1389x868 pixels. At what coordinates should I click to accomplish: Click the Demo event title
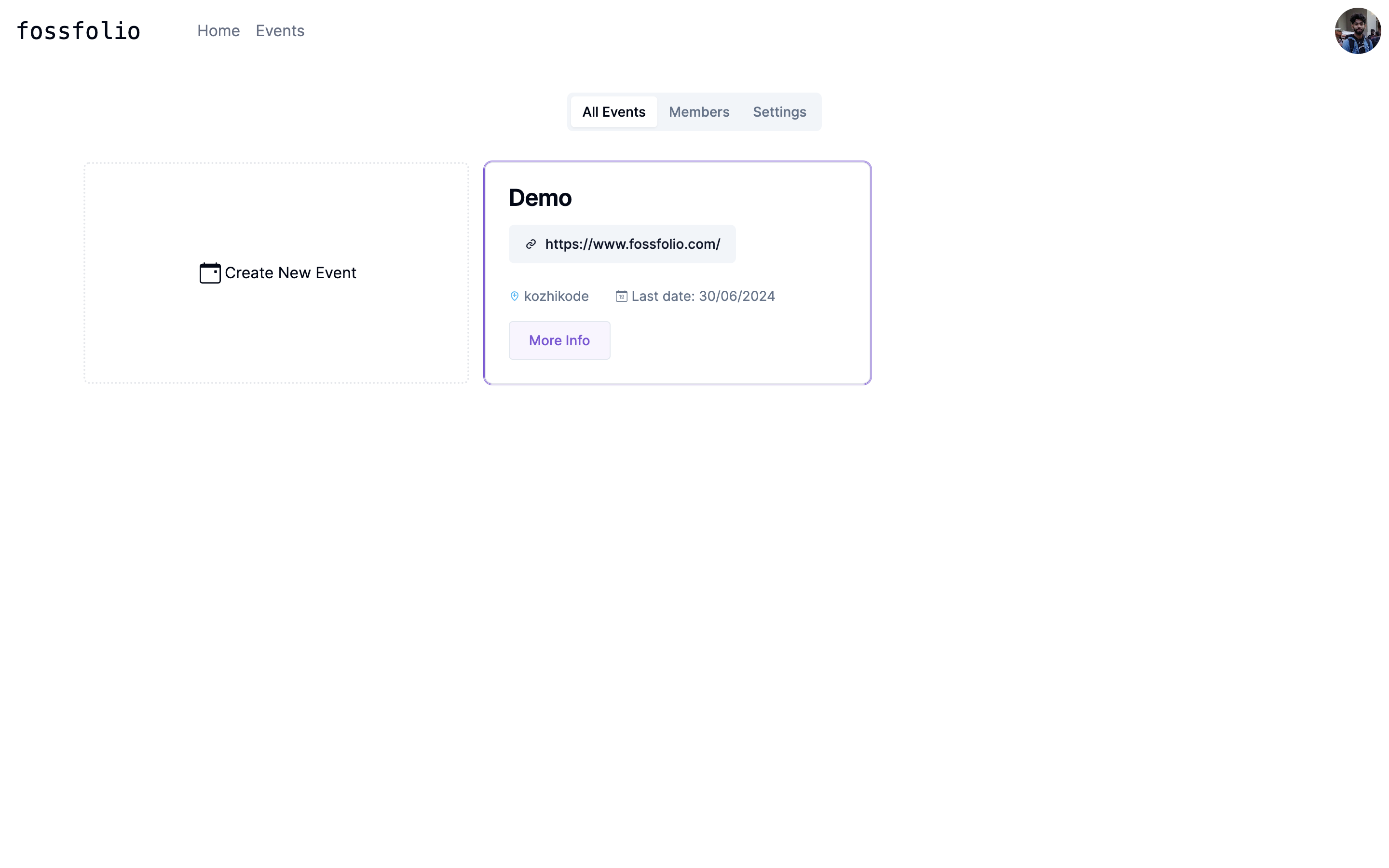coord(540,198)
